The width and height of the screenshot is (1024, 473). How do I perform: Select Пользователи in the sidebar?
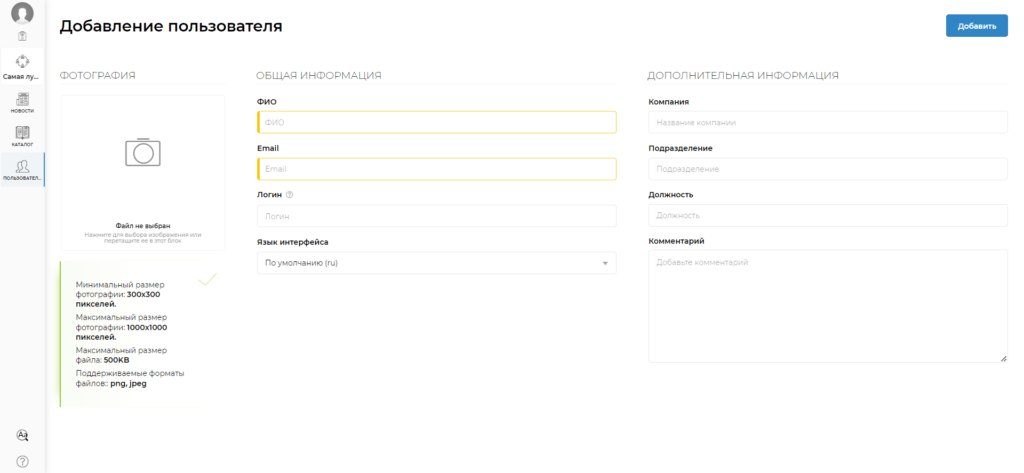point(22,170)
